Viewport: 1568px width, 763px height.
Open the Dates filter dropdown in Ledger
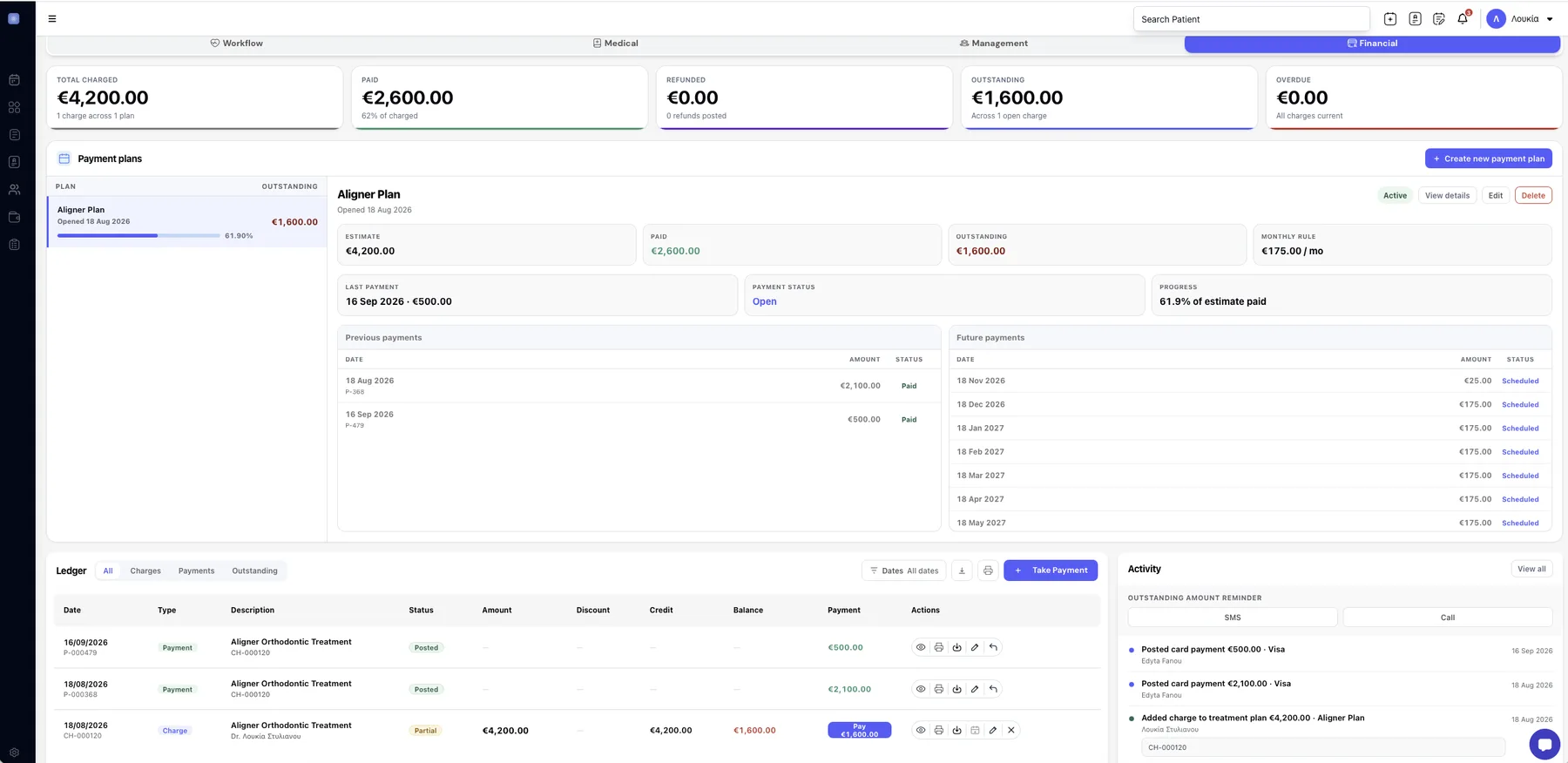tap(903, 571)
